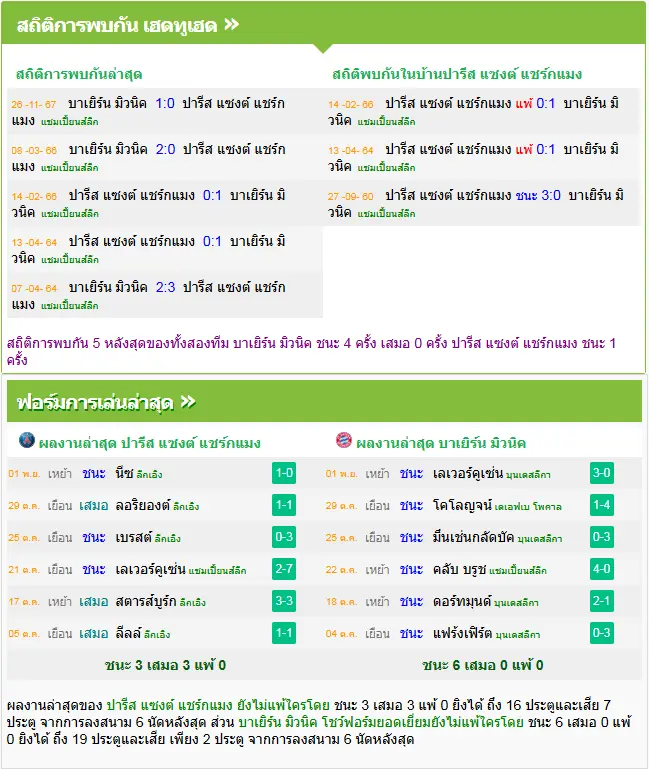
Task: Select the 0-3 score badge for เบรสต์
Action: coord(284,537)
